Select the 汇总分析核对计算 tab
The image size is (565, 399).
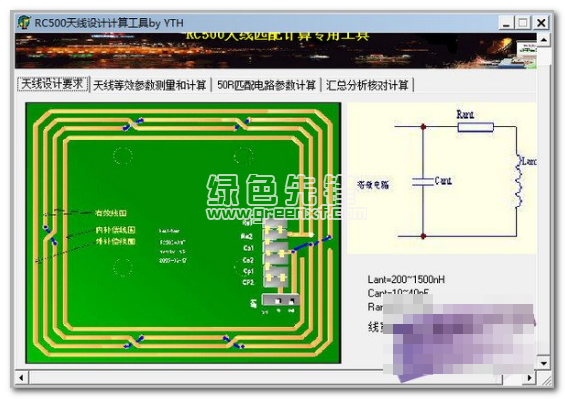tap(367, 85)
